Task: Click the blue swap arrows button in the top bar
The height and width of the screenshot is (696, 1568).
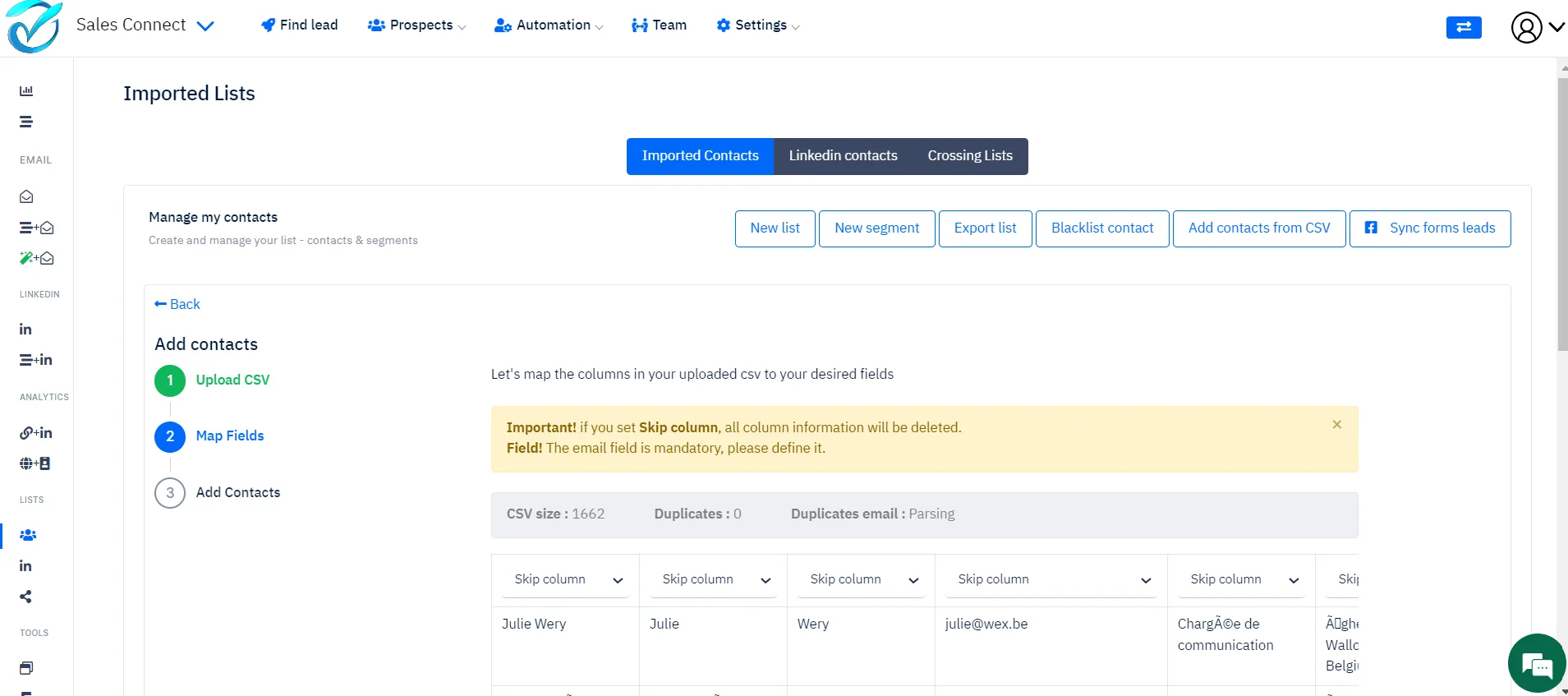Action: [1464, 27]
